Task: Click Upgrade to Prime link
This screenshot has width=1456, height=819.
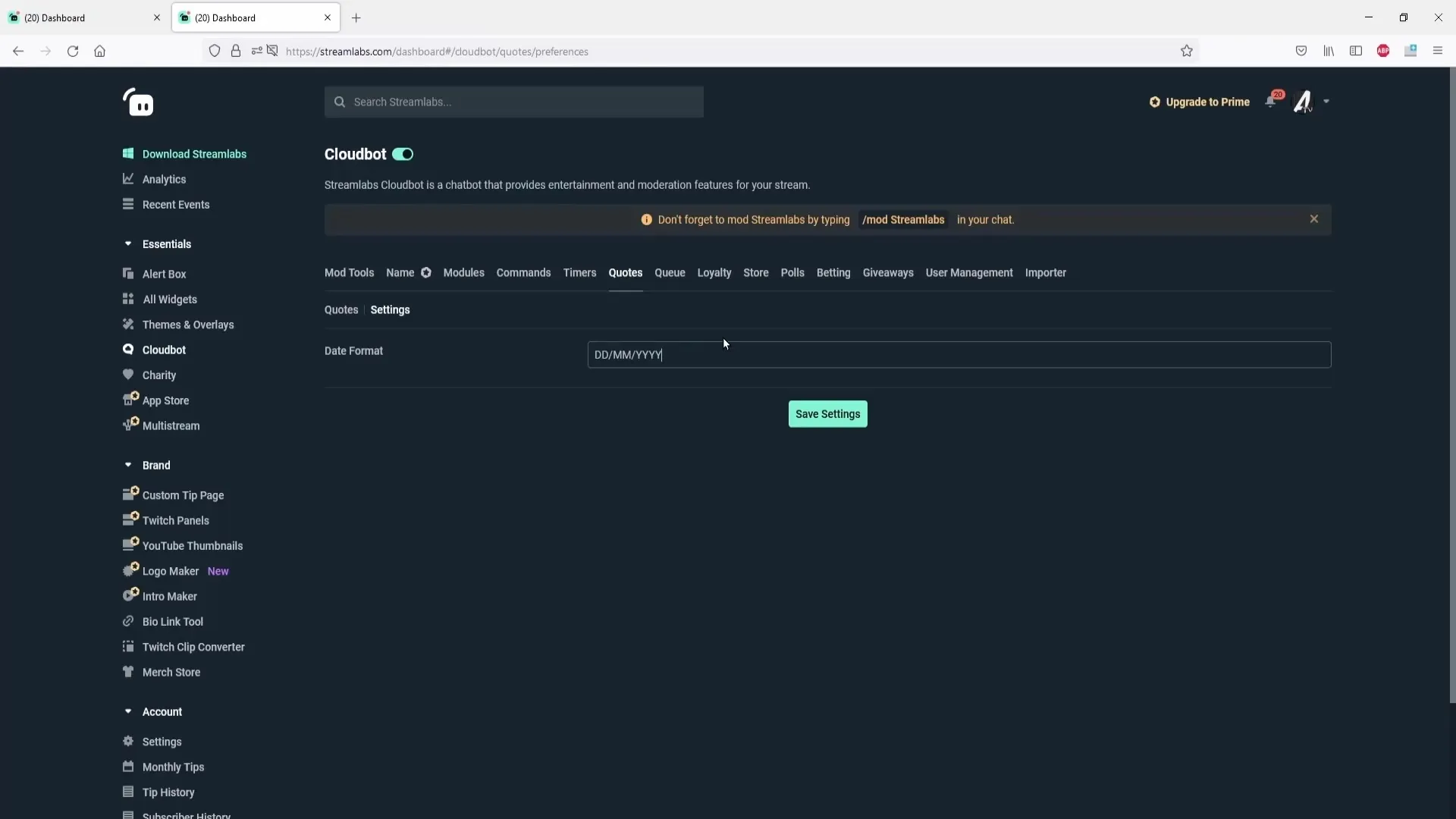Action: pos(1200,102)
